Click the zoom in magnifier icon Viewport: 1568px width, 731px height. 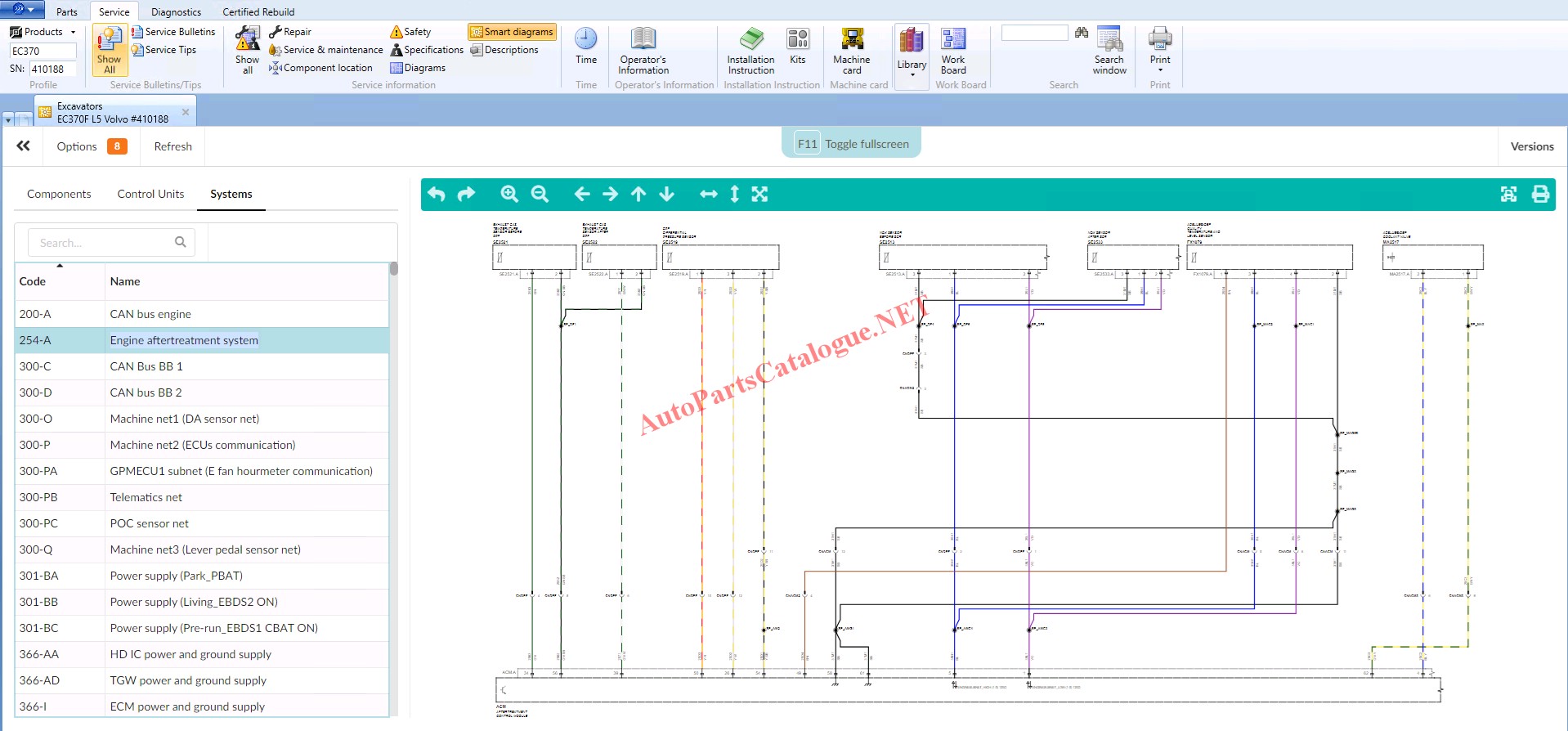(x=509, y=194)
